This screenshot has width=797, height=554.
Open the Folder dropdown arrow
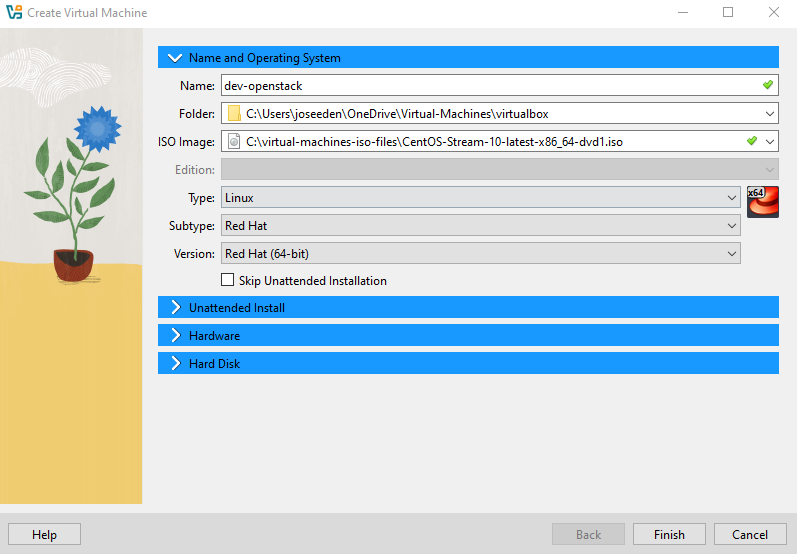pos(768,114)
